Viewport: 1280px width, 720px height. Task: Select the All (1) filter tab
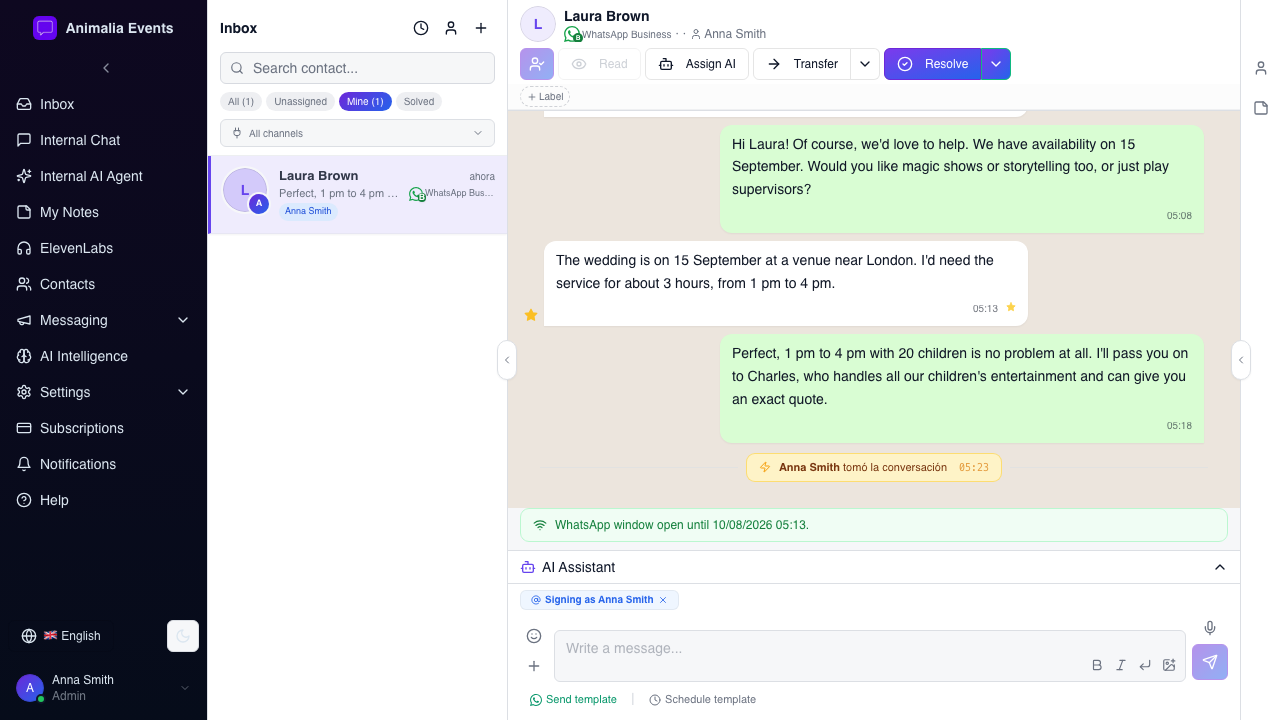coord(241,102)
